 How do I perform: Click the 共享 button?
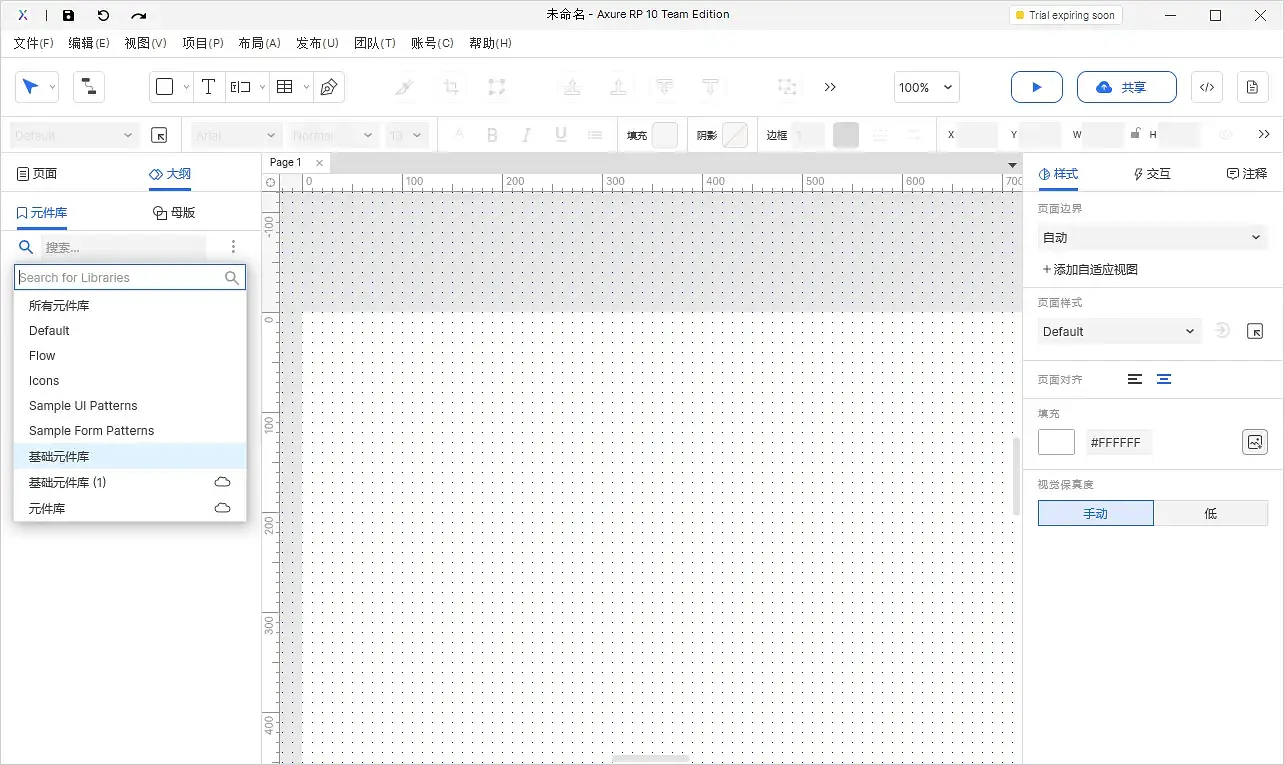[x=1126, y=87]
